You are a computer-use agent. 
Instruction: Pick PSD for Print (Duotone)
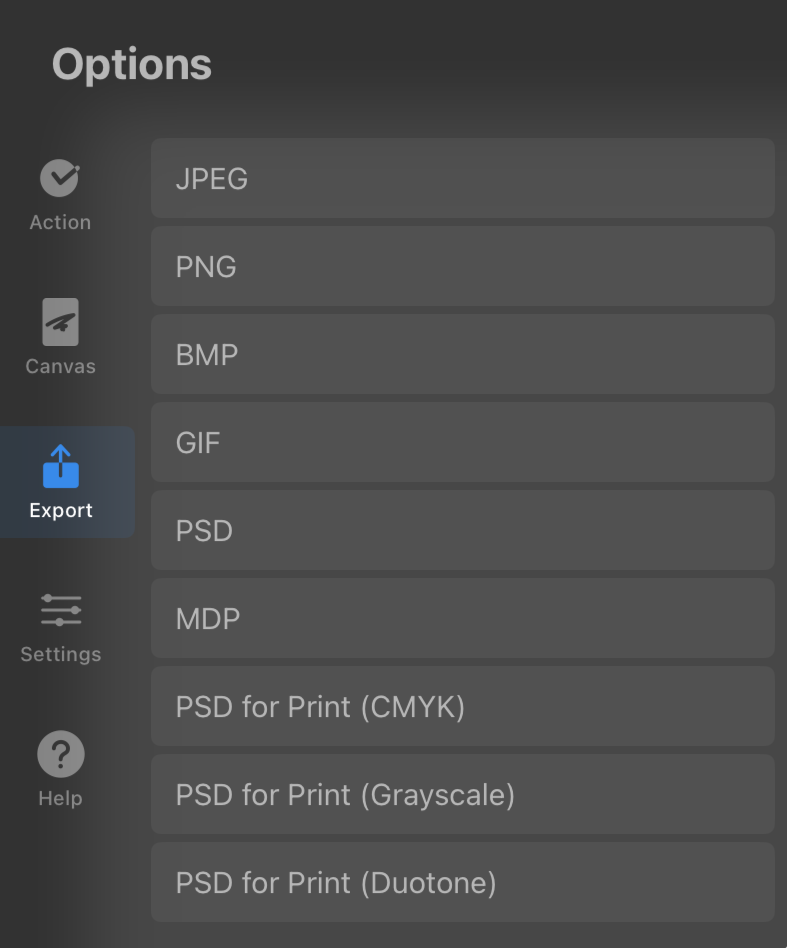click(x=463, y=882)
